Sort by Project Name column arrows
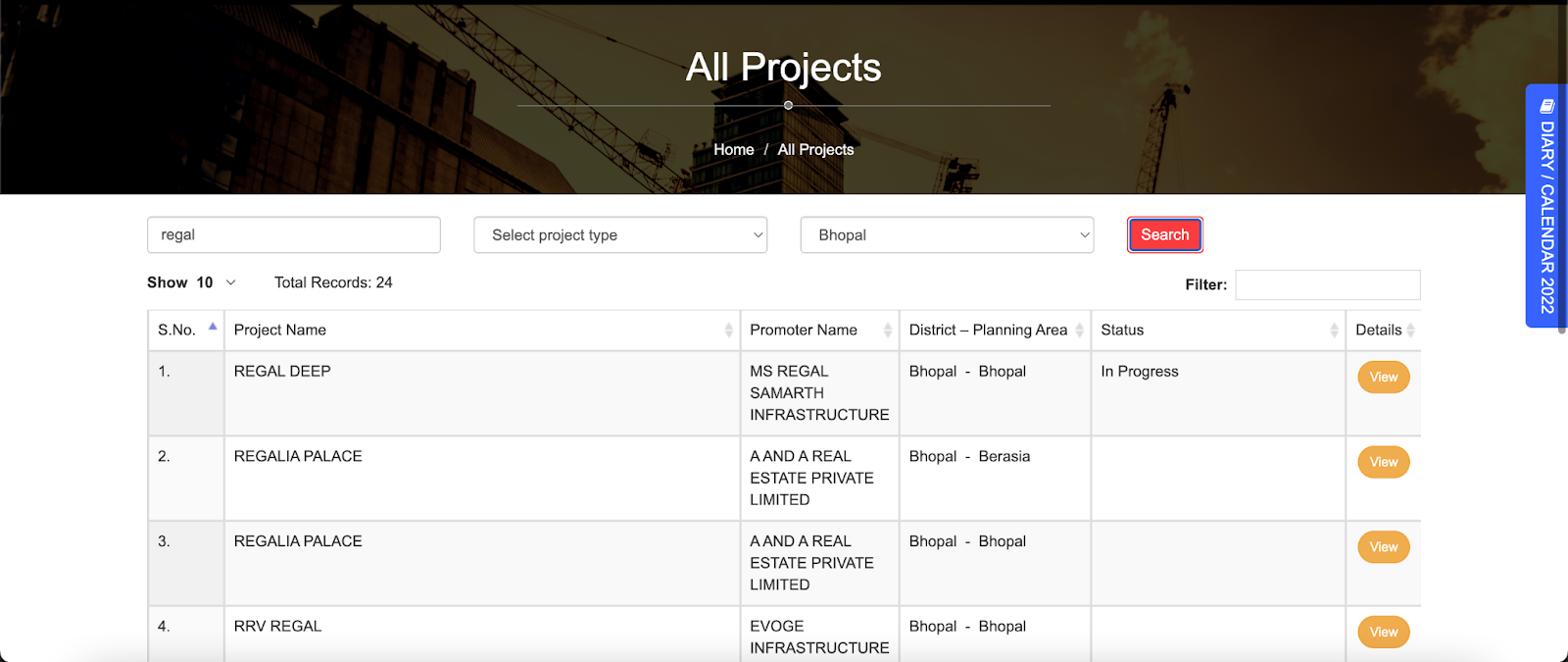Viewport: 1568px width, 662px height. click(728, 331)
